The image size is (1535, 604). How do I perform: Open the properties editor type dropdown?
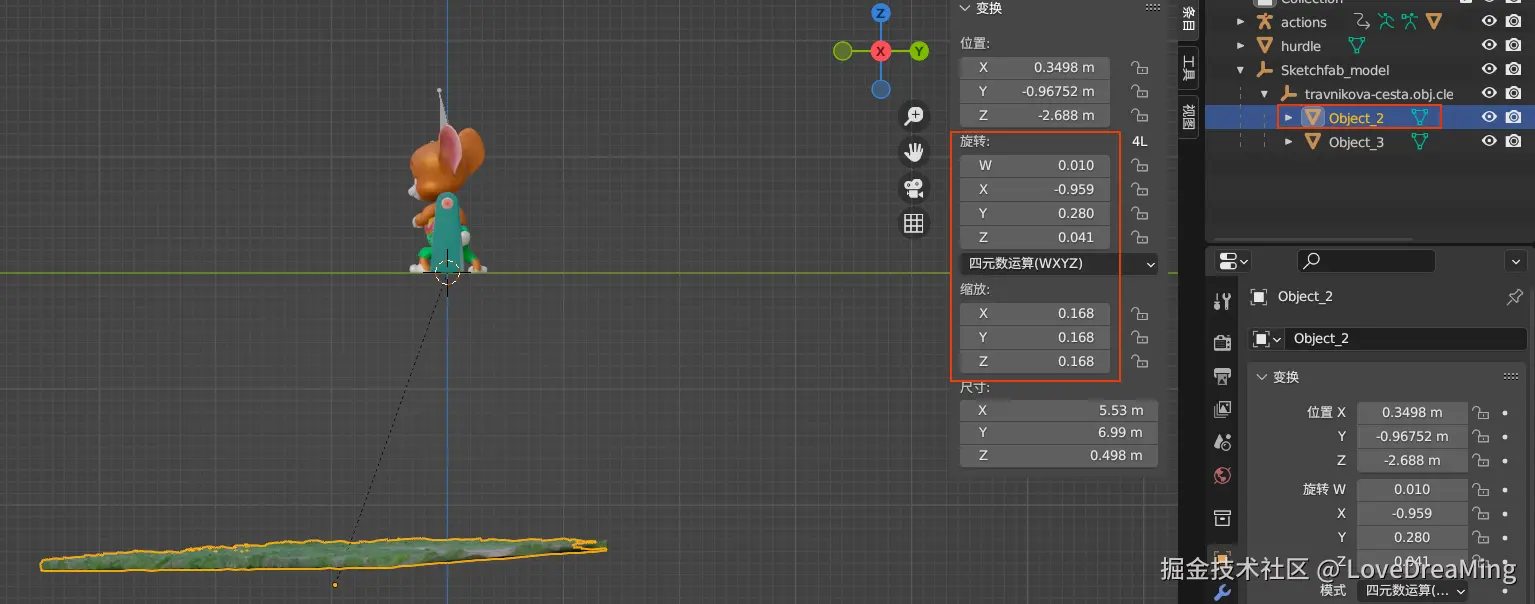1233,262
